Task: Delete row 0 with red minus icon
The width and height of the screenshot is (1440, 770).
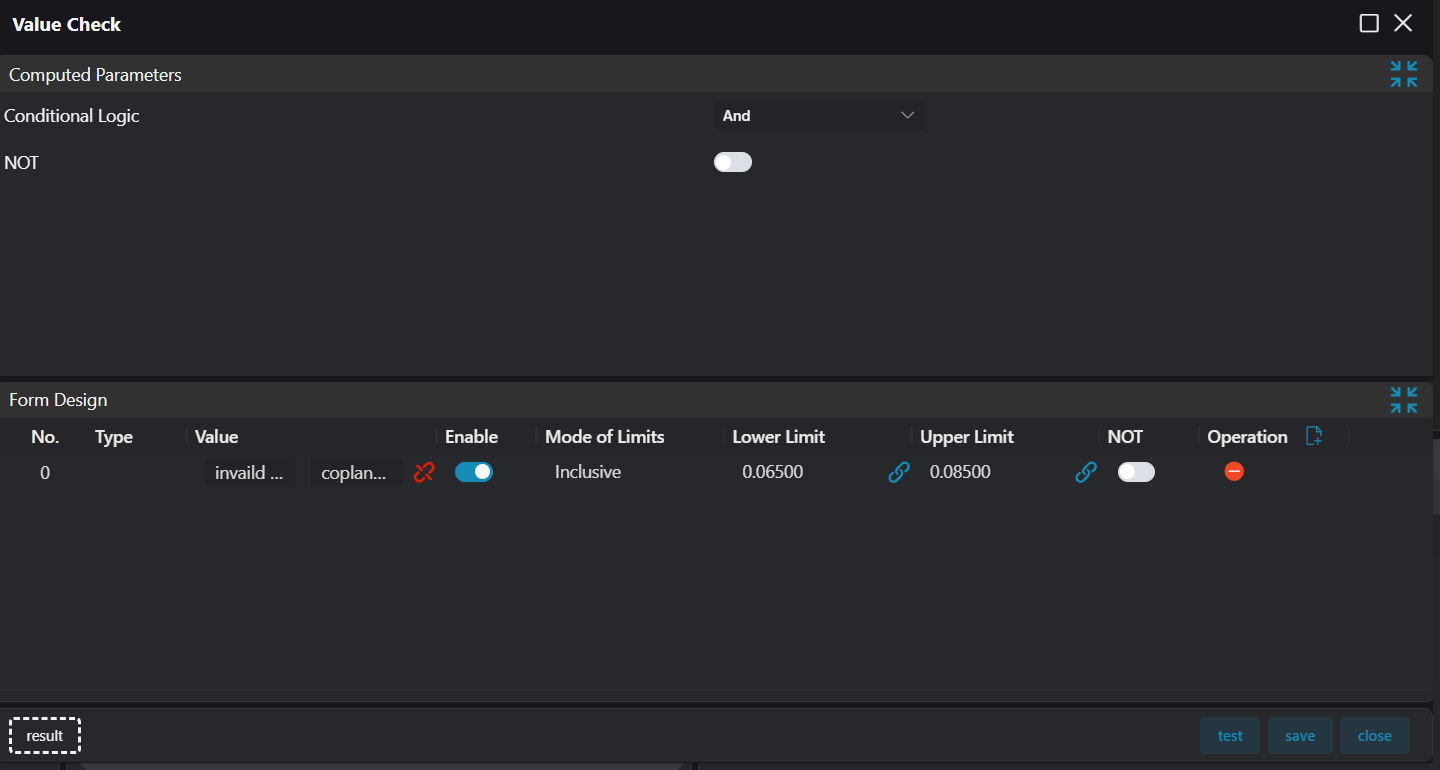Action: [1234, 471]
